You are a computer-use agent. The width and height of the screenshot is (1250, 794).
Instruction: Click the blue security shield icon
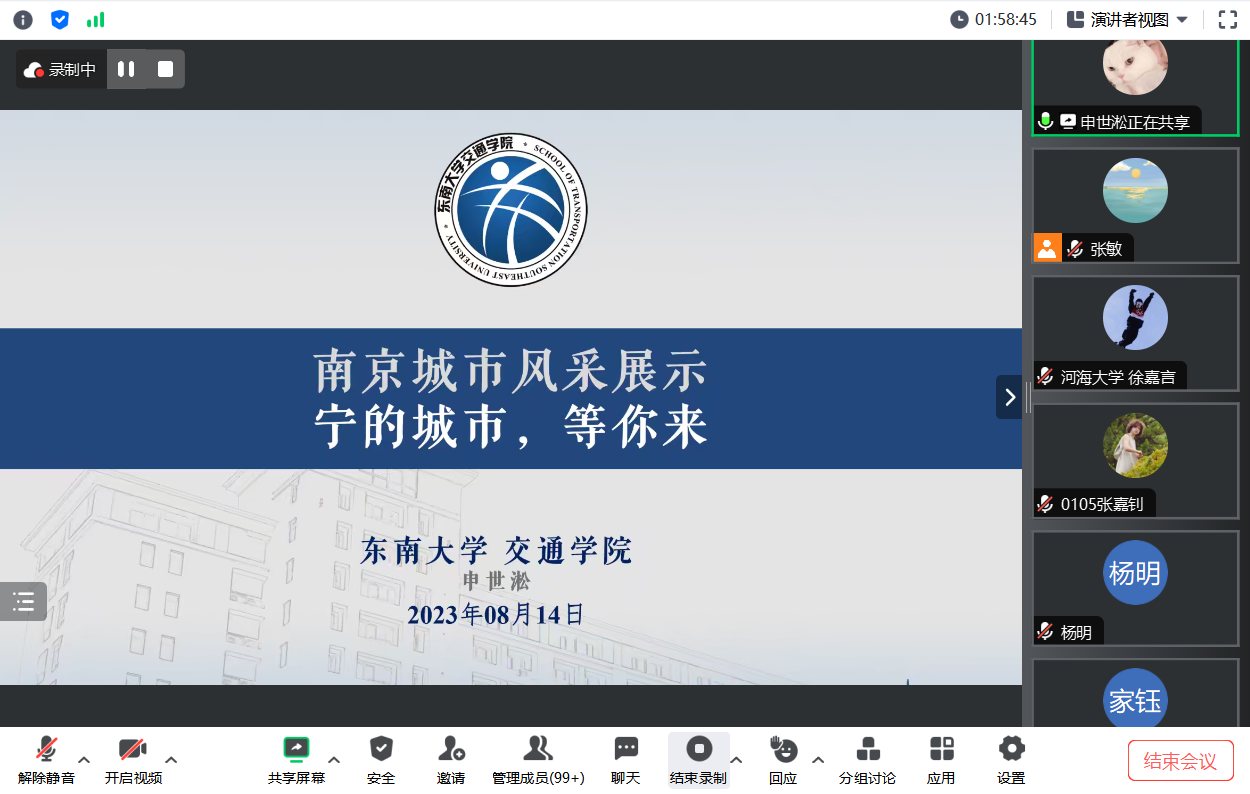[60, 19]
